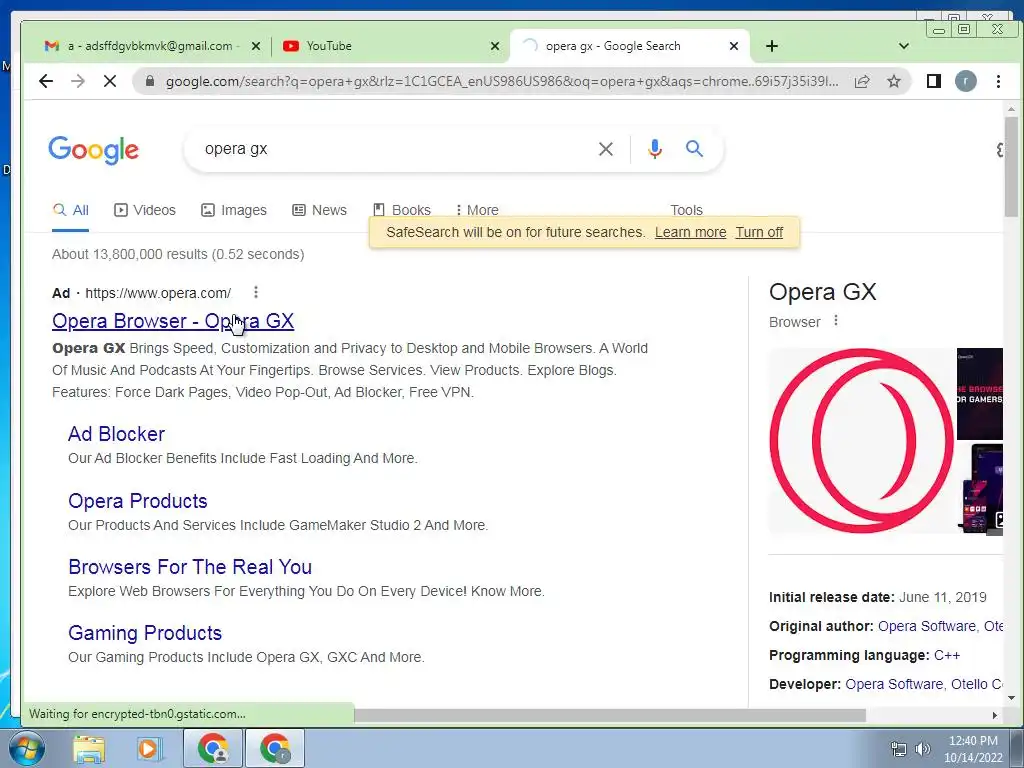
Task: Open Windows Explorer from taskbar
Action: [x=89, y=748]
